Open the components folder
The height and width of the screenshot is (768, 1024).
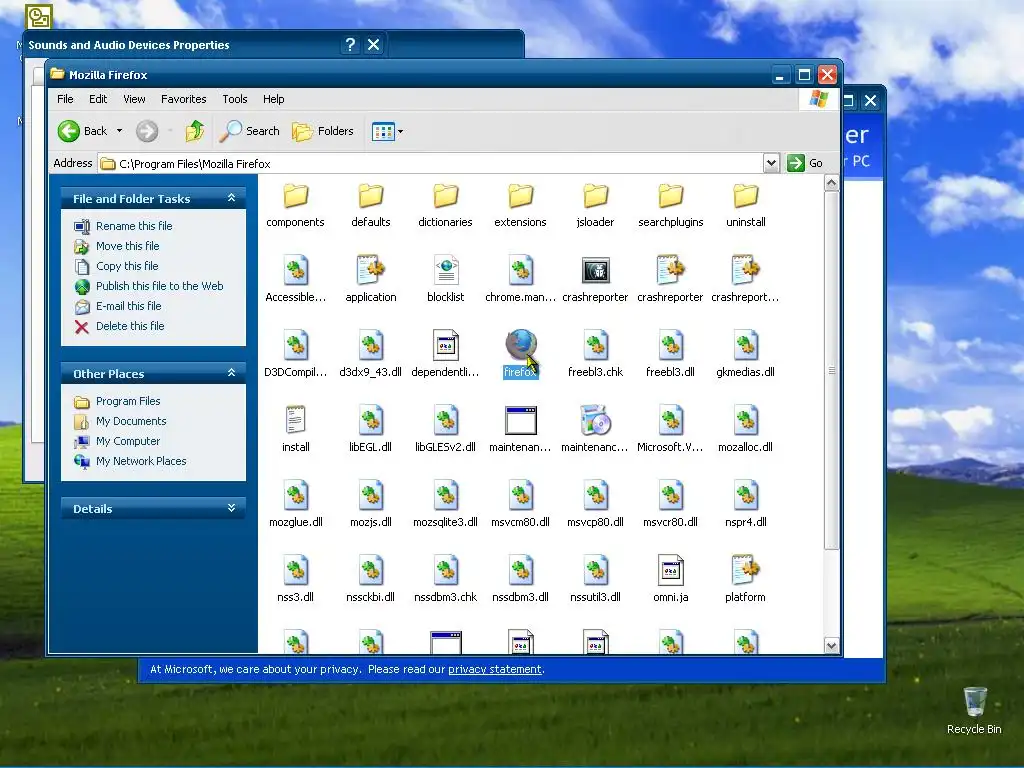[295, 195]
